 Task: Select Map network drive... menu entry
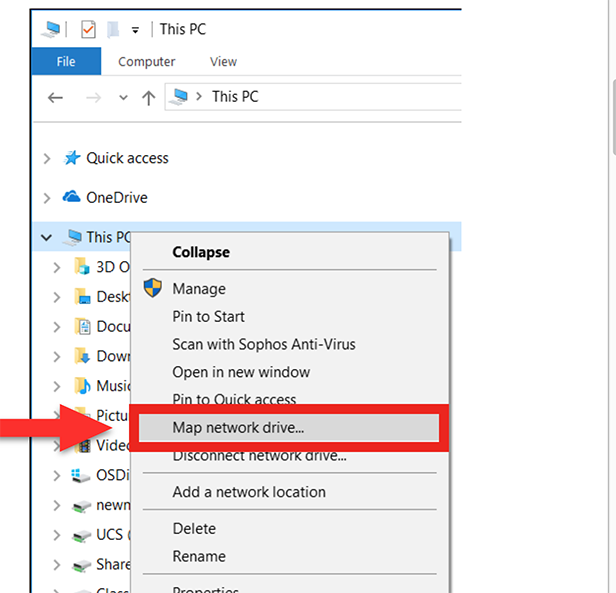[x=289, y=428]
